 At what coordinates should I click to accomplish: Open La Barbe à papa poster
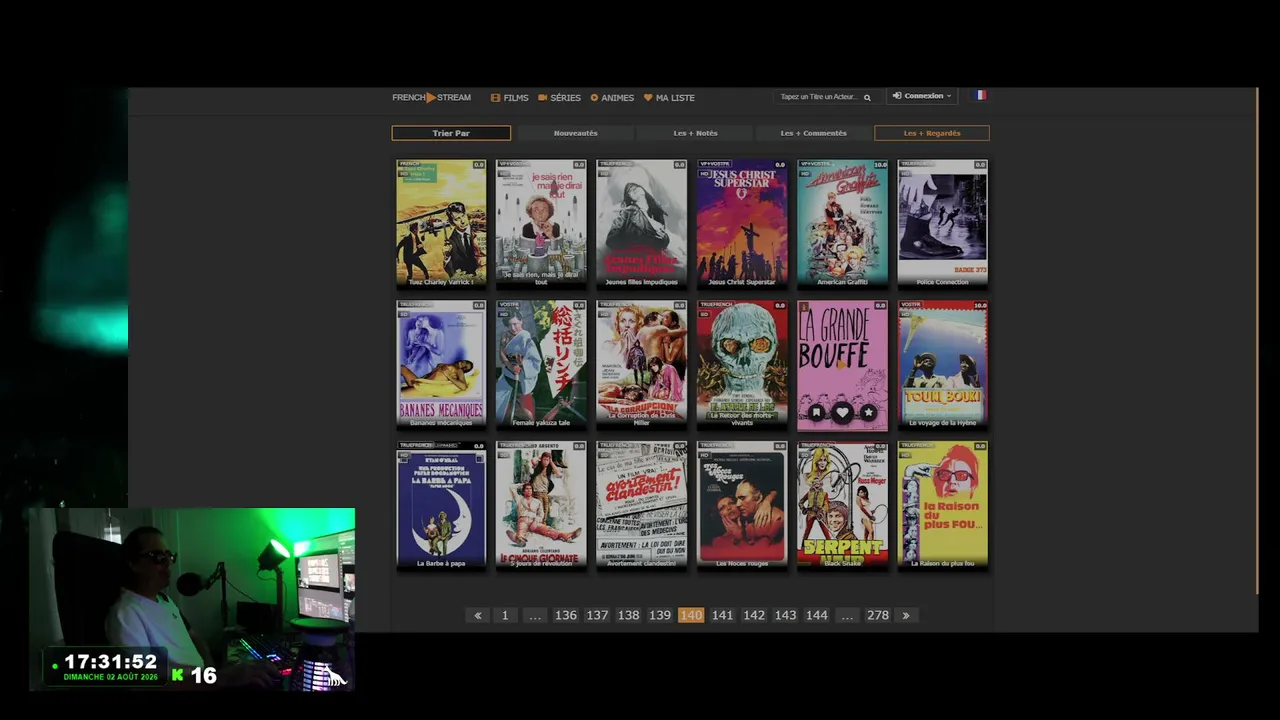[x=441, y=505]
